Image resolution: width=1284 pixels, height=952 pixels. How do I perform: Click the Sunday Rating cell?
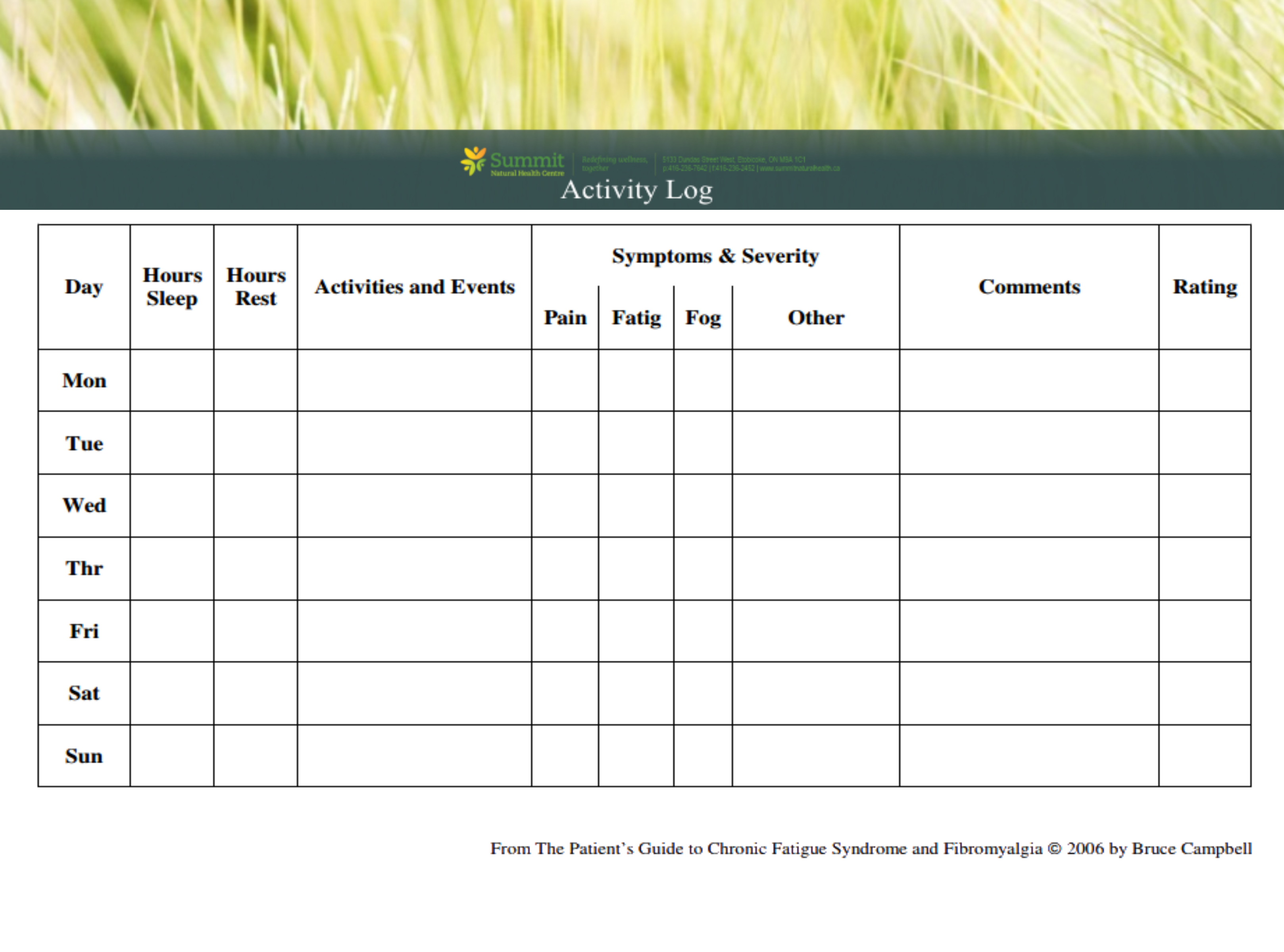click(x=1205, y=756)
